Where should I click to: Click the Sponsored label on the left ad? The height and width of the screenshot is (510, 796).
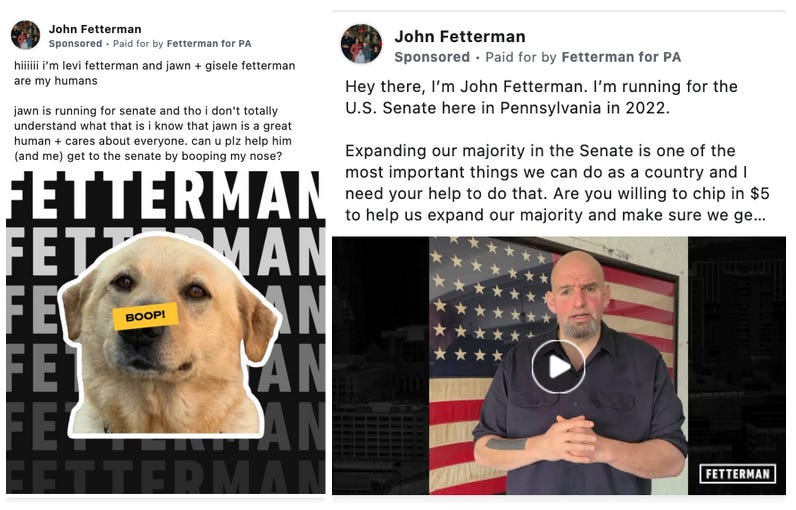[x=76, y=44]
